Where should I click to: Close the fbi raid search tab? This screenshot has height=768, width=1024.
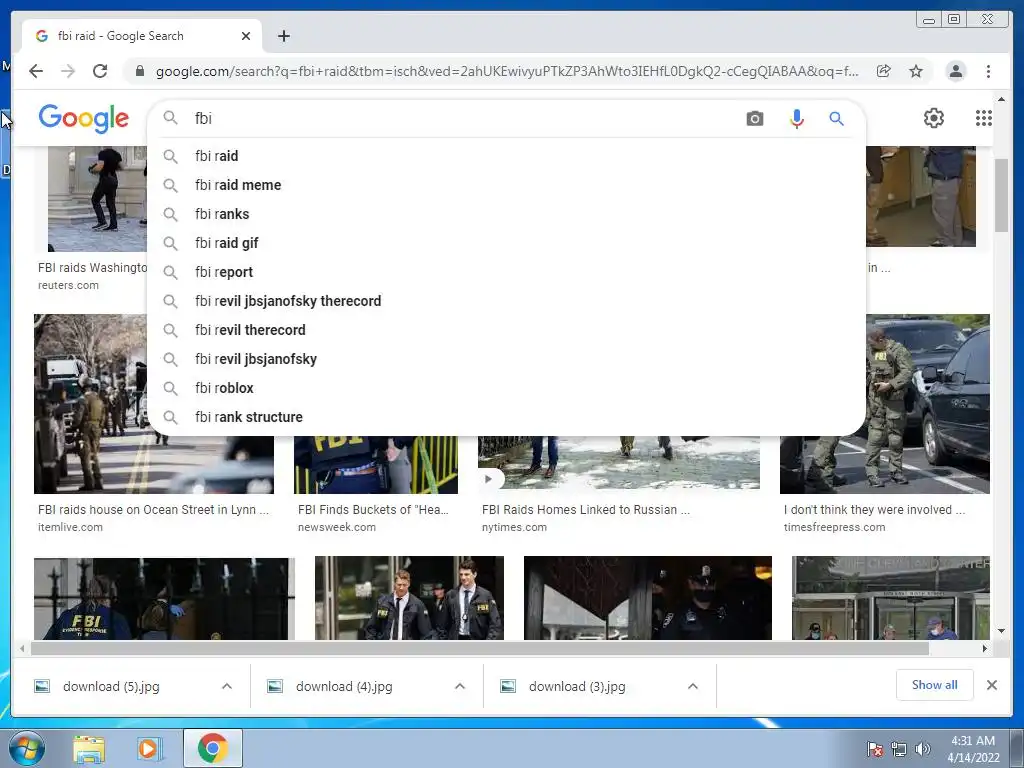coord(246,36)
